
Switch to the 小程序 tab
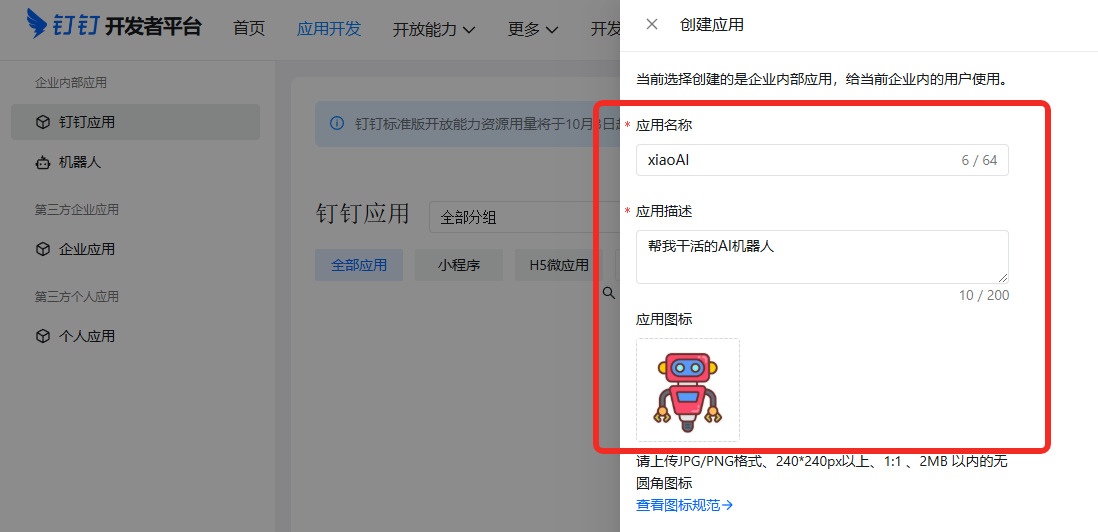458,265
